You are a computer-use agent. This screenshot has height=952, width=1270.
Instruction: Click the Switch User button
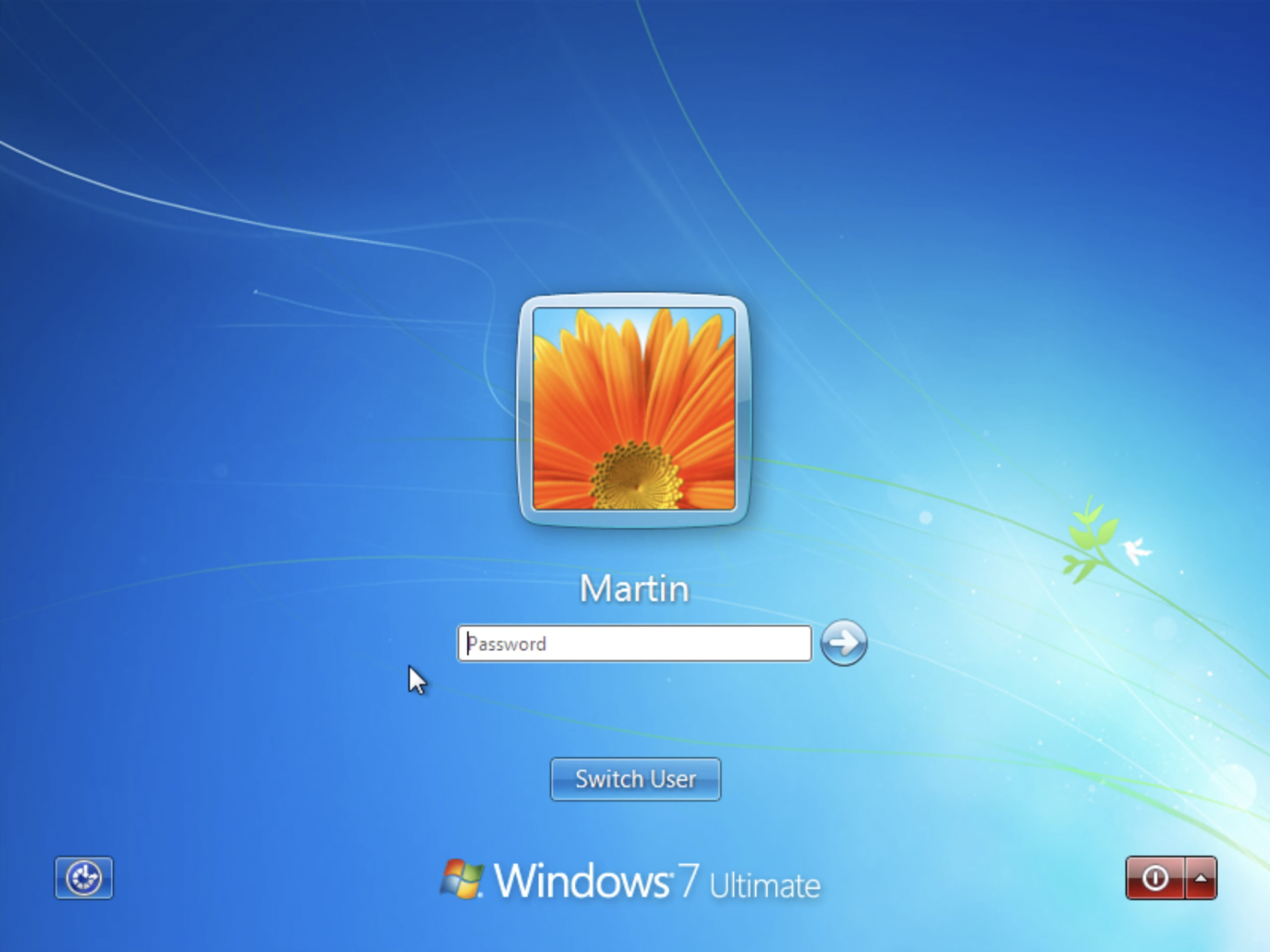635,779
